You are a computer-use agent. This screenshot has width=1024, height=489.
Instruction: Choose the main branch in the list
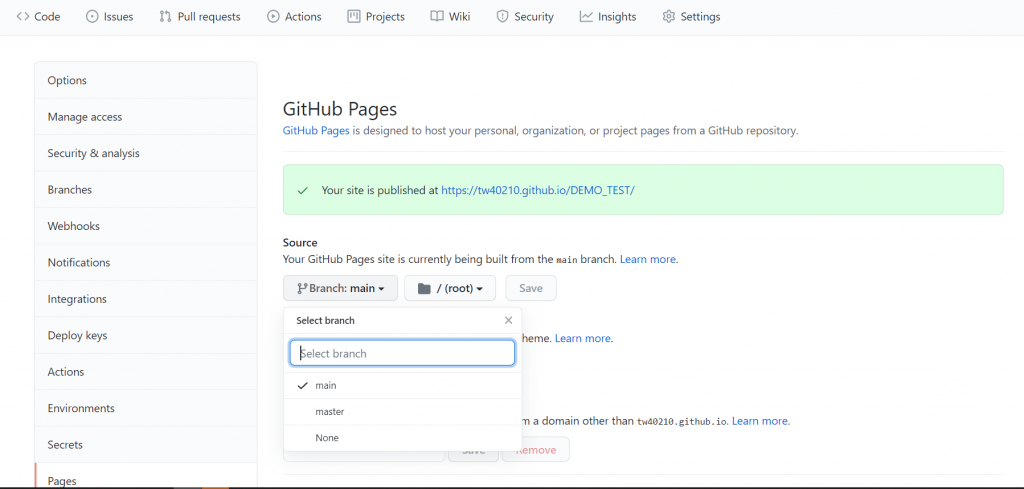pos(402,386)
